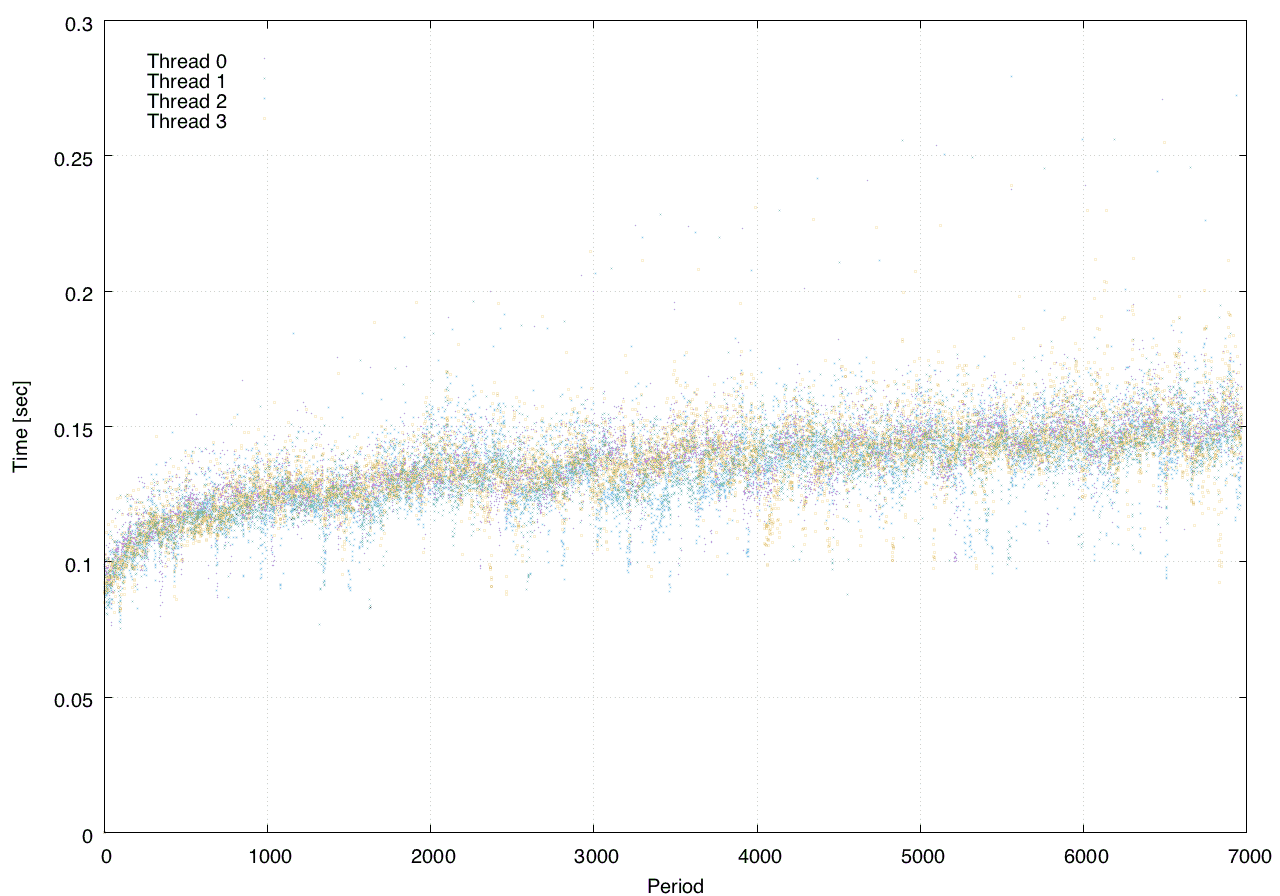The width and height of the screenshot is (1280, 896).
Task: Click the 3000 x-axis tick label
Action: [594, 857]
